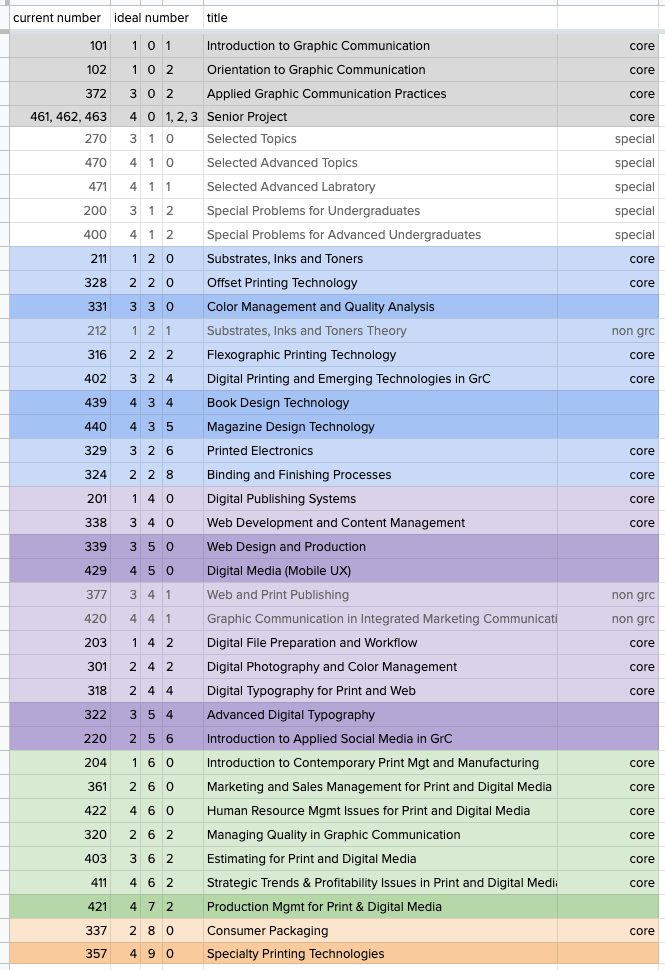Viewport: 665px width, 970px height.
Task: Select the 'ideal number' column header
Action: point(157,18)
